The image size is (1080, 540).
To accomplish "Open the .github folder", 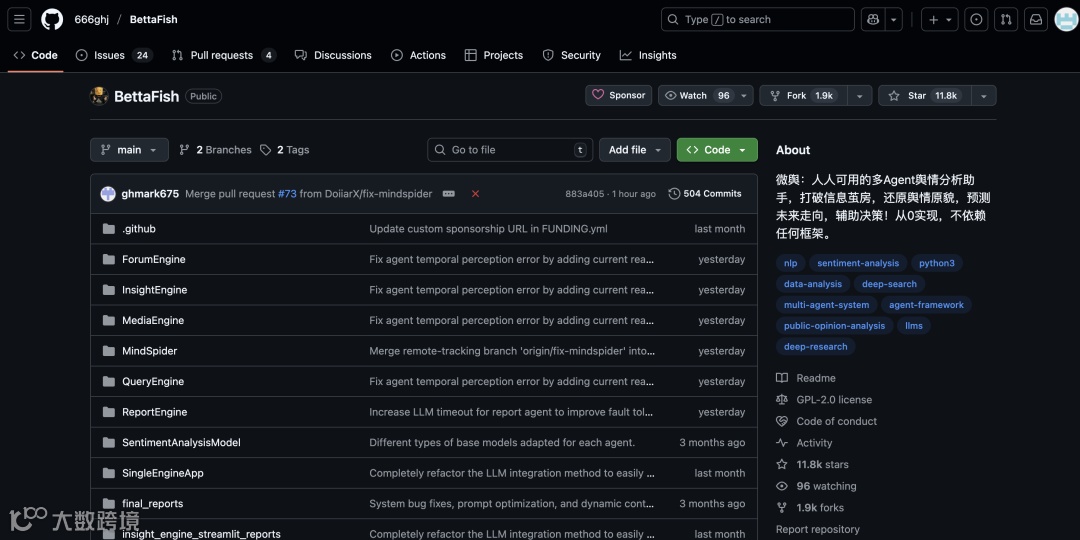I will [138, 229].
